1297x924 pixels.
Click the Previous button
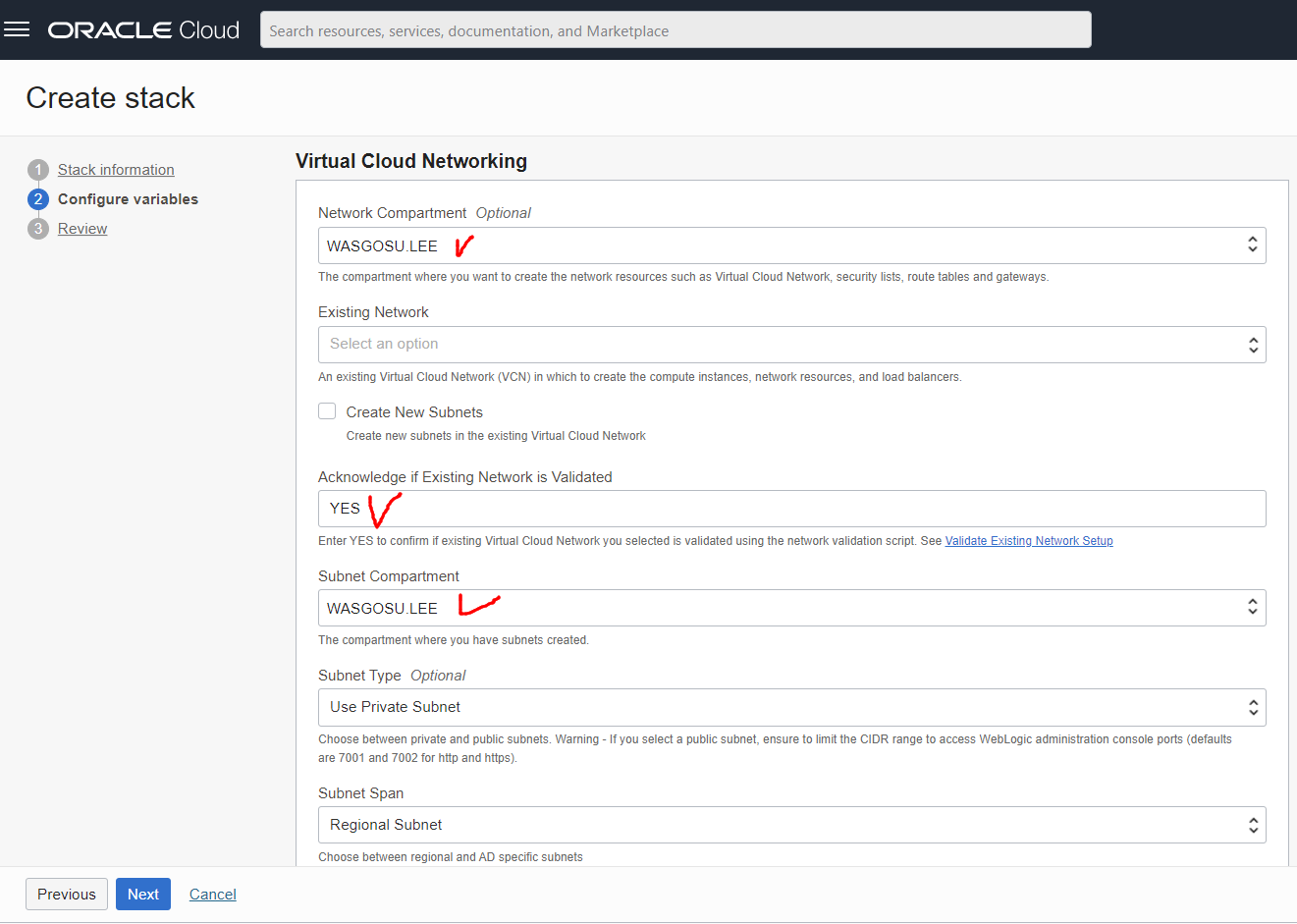tap(67, 895)
